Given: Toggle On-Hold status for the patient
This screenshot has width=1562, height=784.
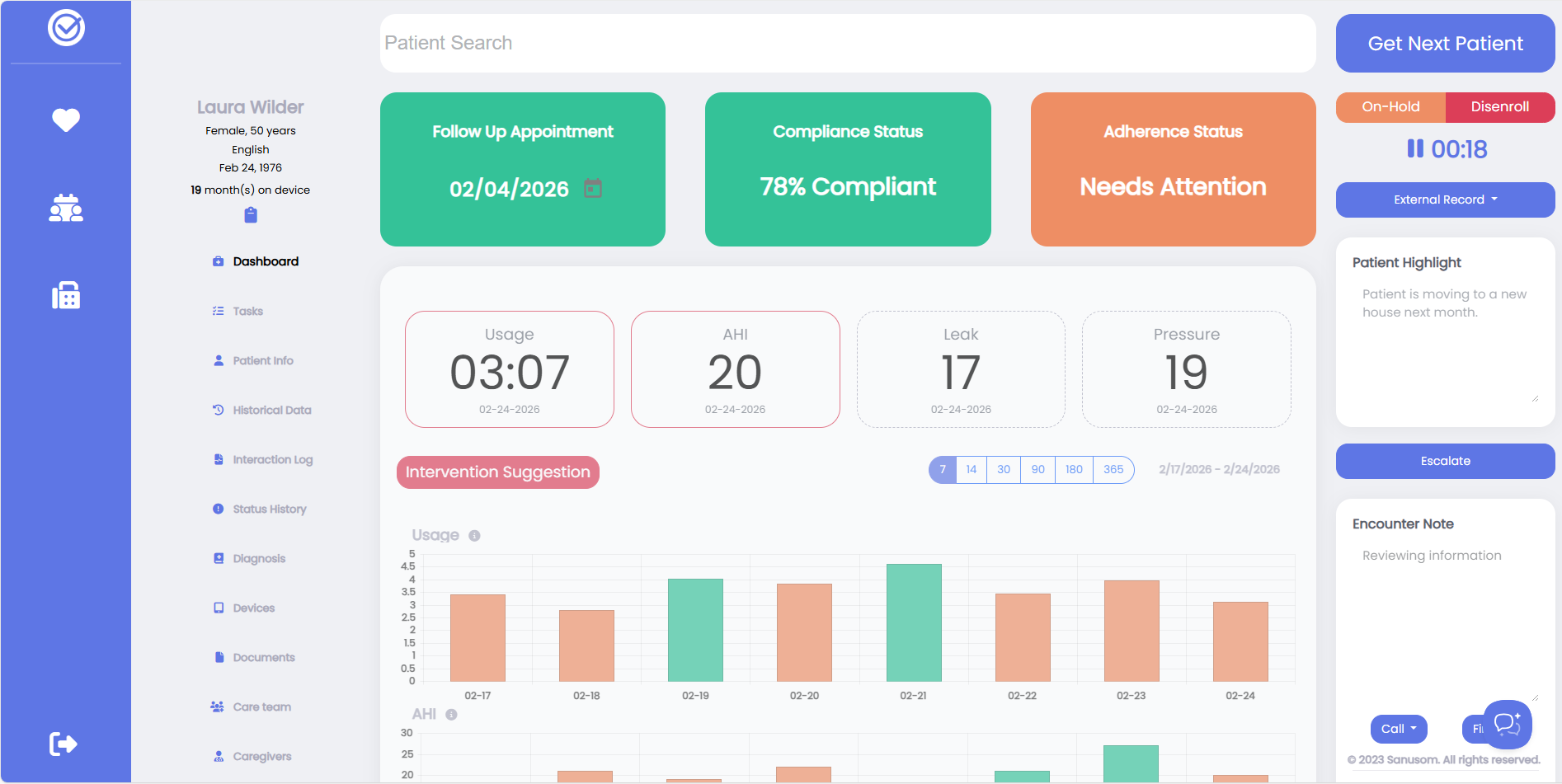Looking at the screenshot, I should coord(1390,106).
